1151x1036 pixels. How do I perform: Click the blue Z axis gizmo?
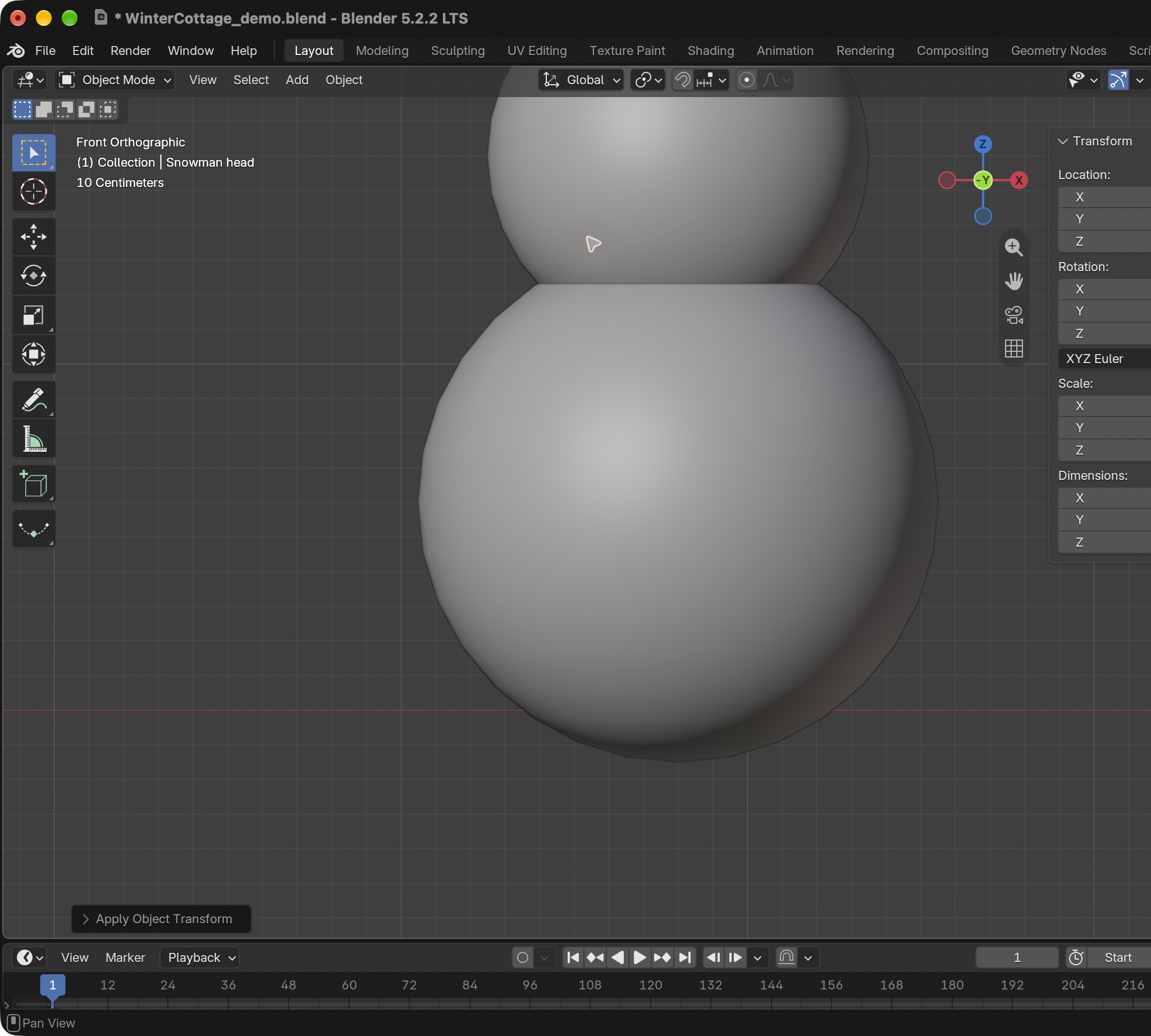[x=983, y=144]
